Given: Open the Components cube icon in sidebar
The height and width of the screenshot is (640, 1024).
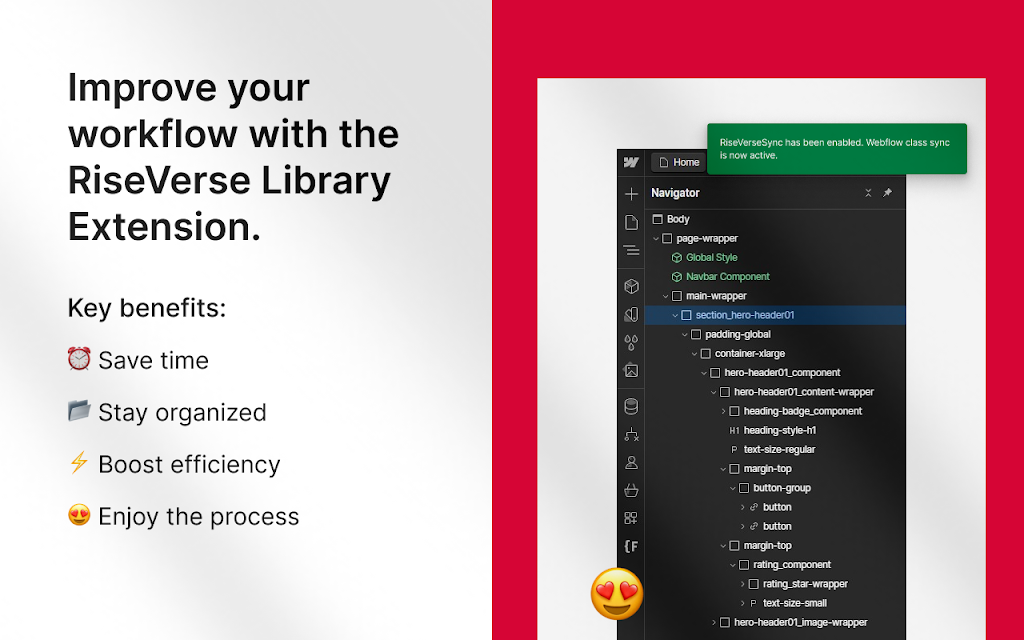Looking at the screenshot, I should pyautogui.click(x=631, y=286).
